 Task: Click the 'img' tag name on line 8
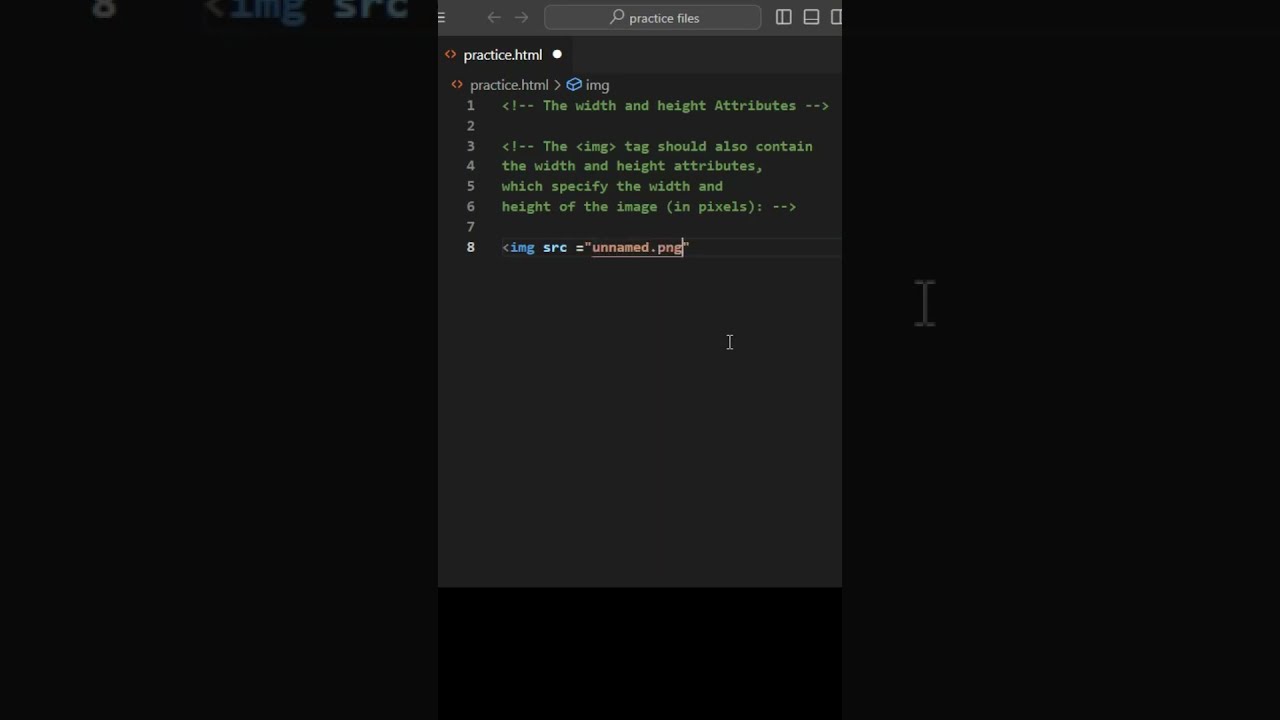(522, 247)
